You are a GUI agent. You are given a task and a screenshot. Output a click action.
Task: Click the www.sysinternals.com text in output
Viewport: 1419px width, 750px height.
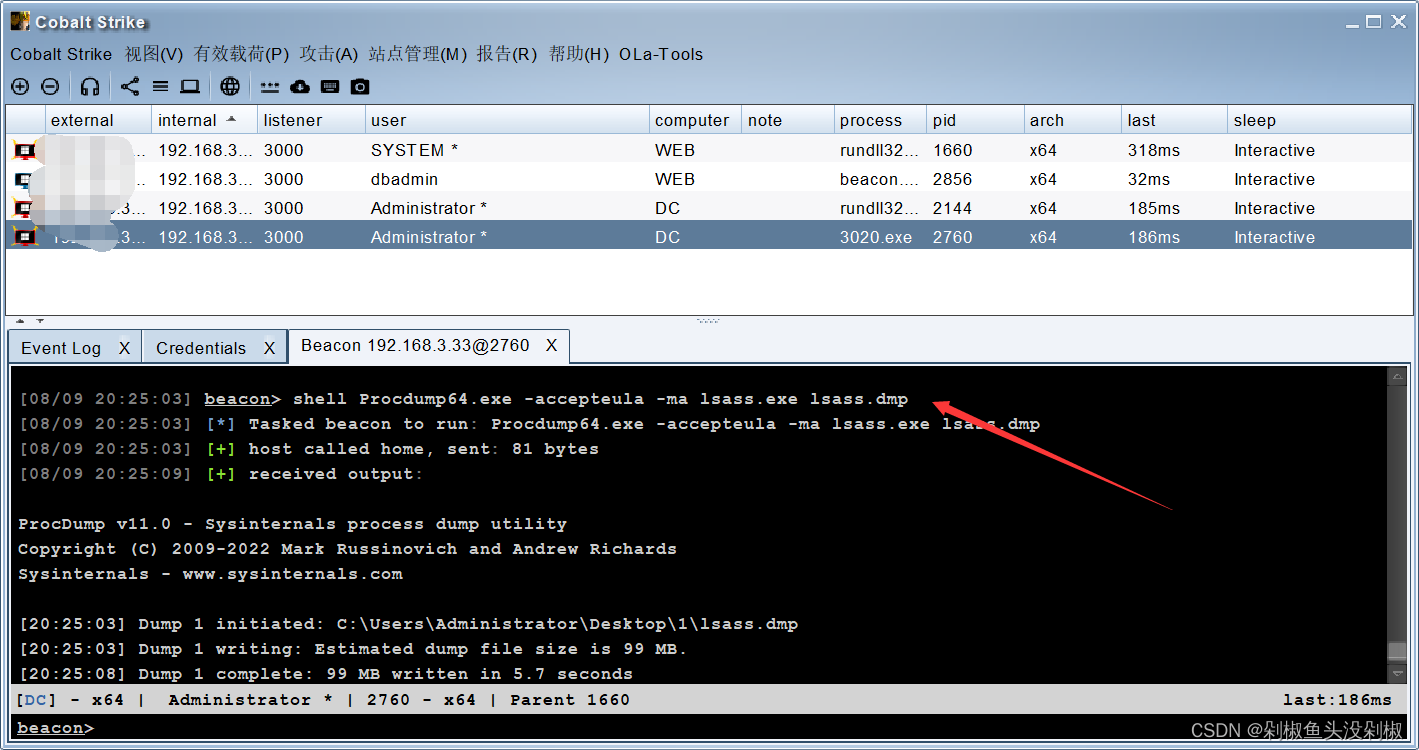pyautogui.click(x=293, y=574)
